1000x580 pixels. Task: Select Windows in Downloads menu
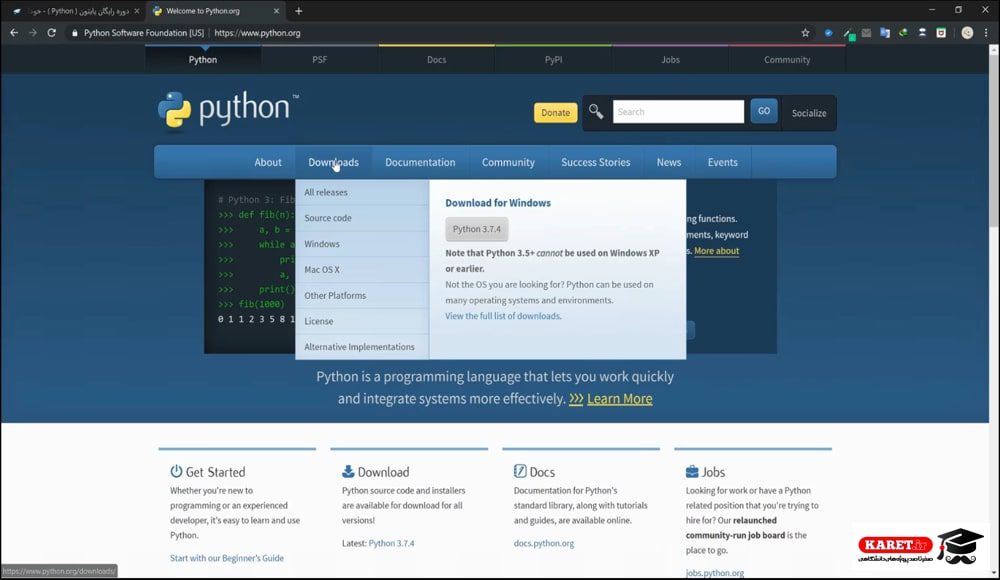(362, 244)
